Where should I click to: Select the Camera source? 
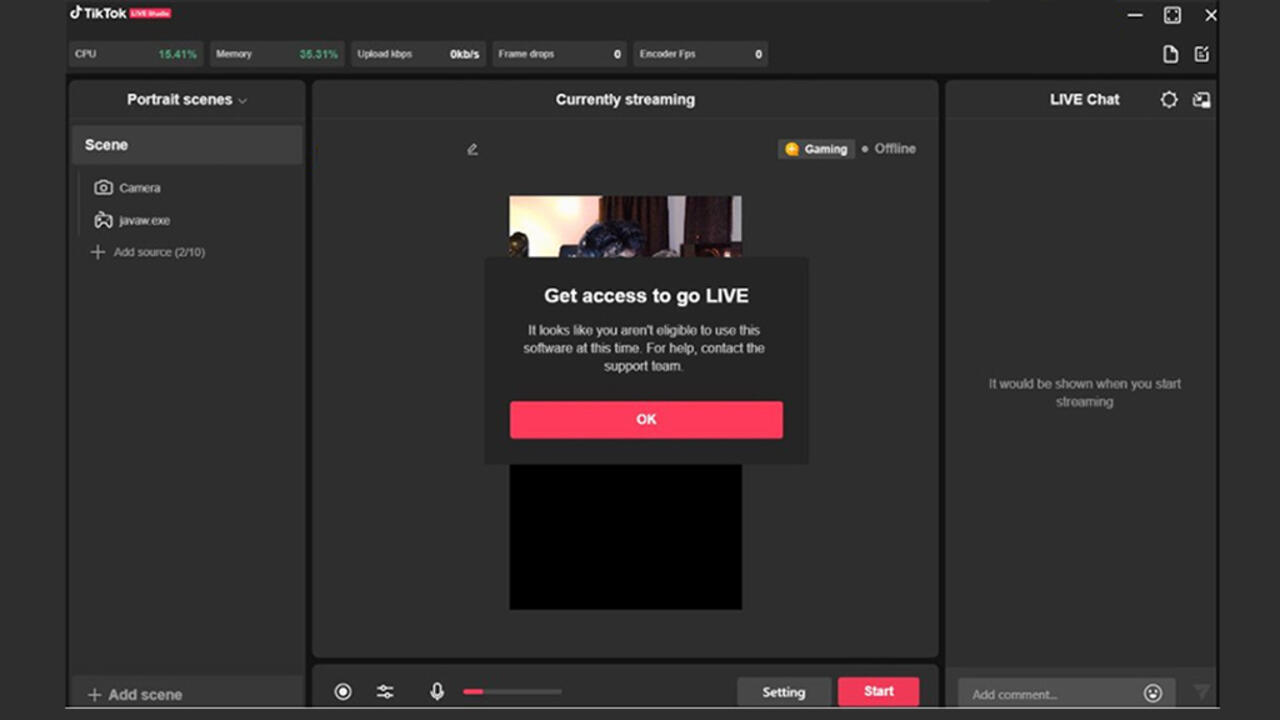139,188
